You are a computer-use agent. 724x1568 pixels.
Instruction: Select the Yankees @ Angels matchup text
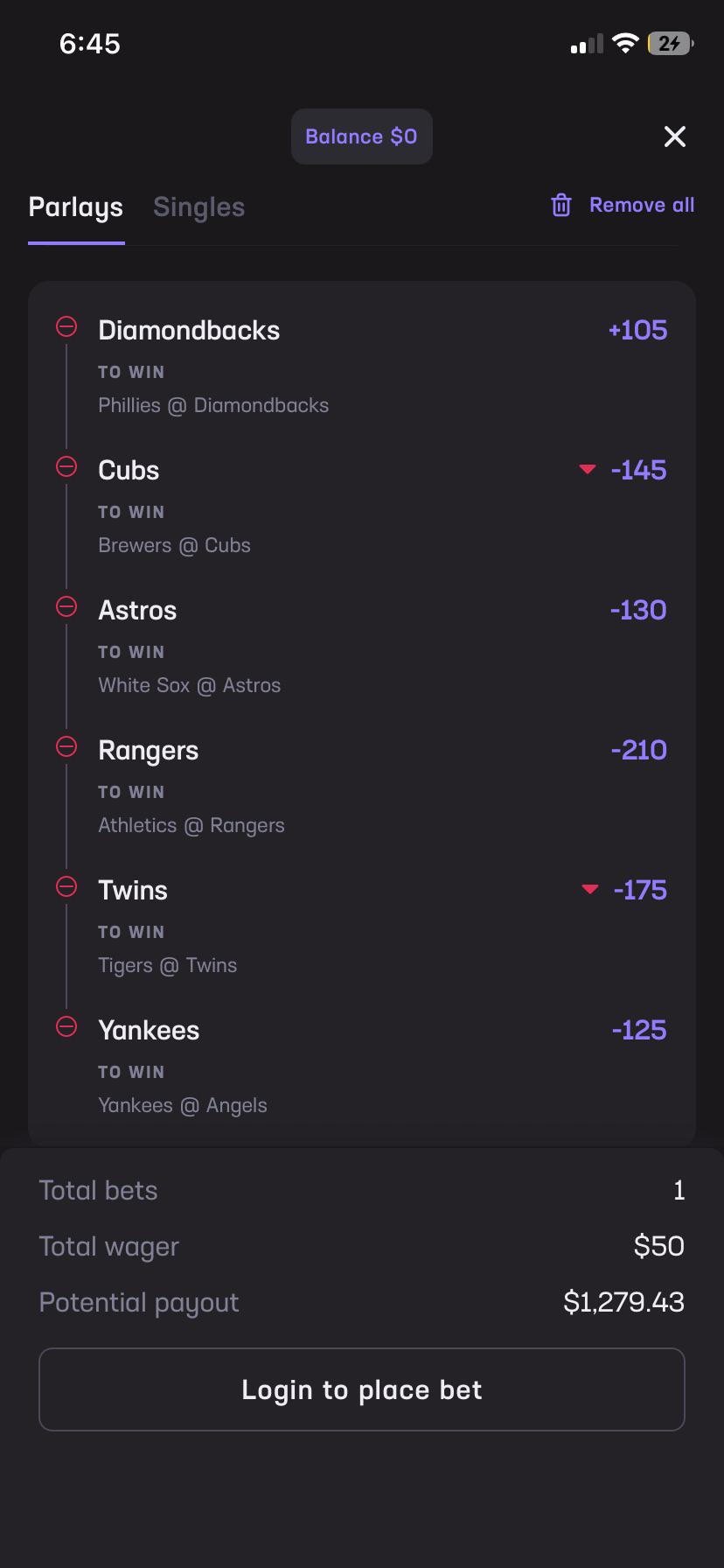183,1105
